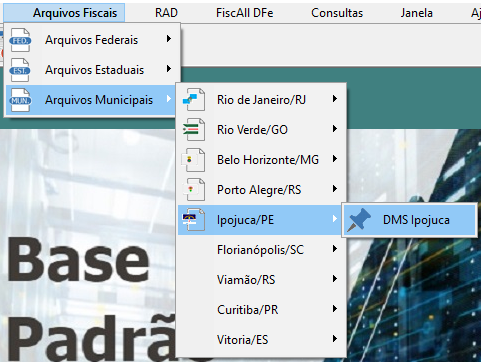Click the pushpin icon beside DMS Ipojuca
Image resolution: width=481 pixels, height=362 pixels.
click(359, 220)
